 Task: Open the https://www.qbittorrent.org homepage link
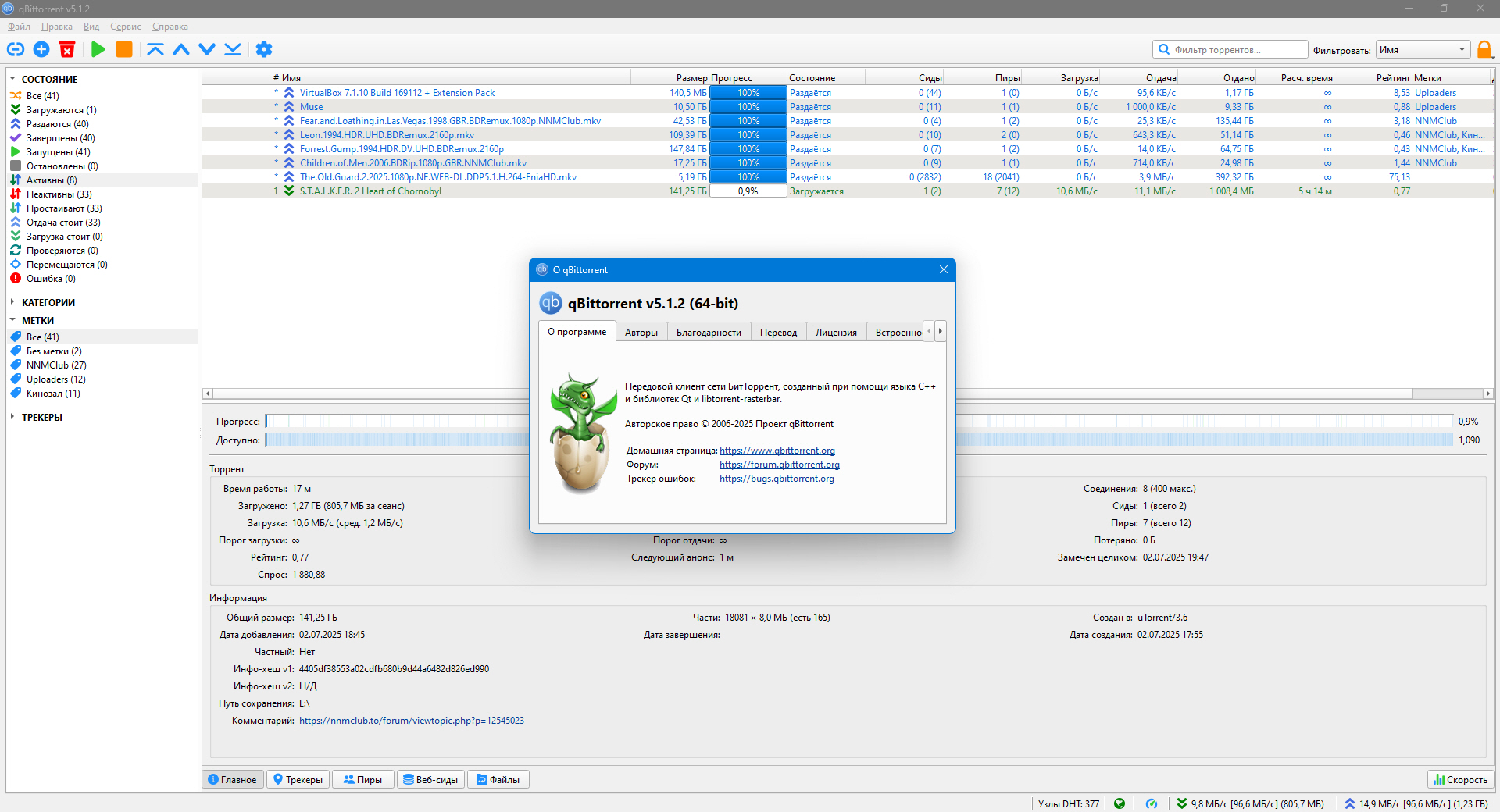click(x=777, y=451)
